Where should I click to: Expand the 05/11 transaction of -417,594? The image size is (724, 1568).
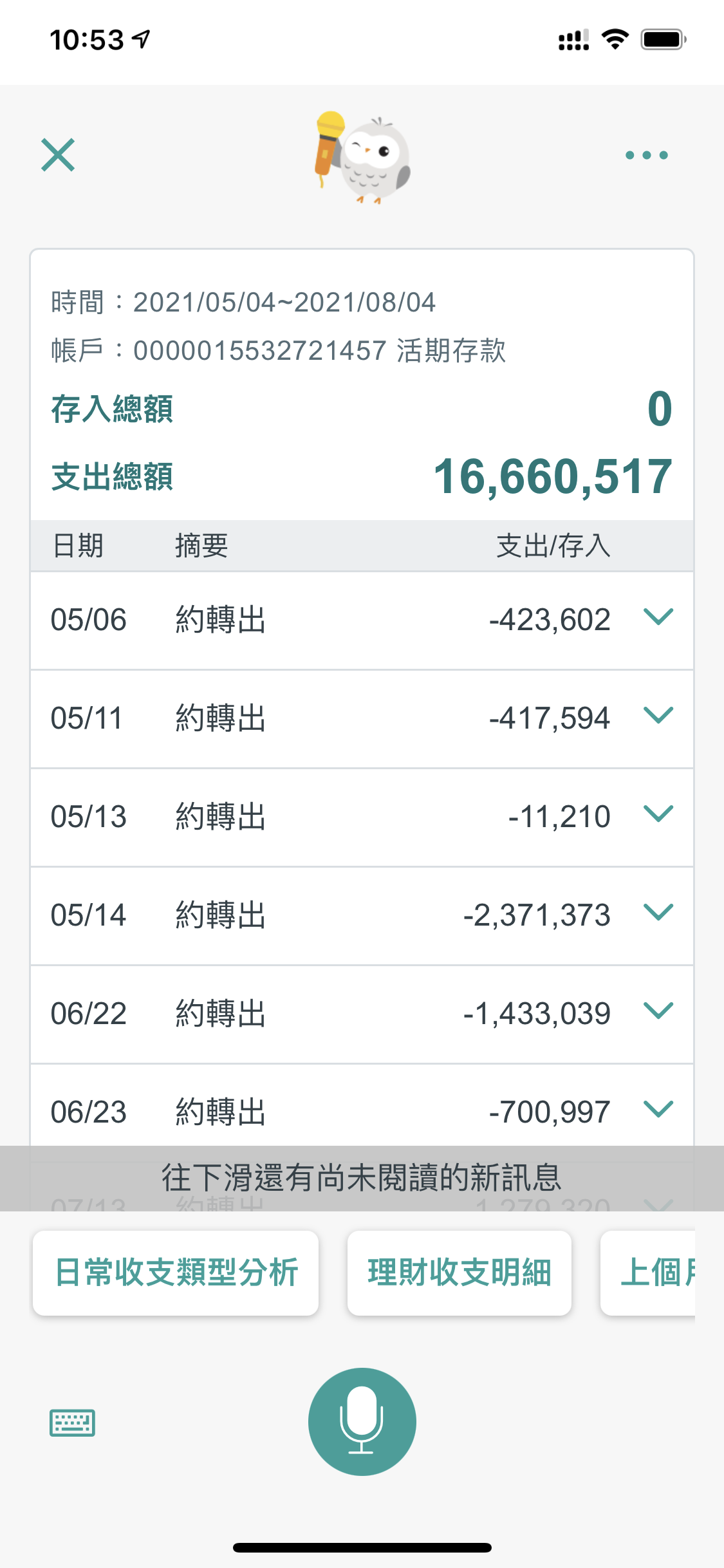coord(658,716)
